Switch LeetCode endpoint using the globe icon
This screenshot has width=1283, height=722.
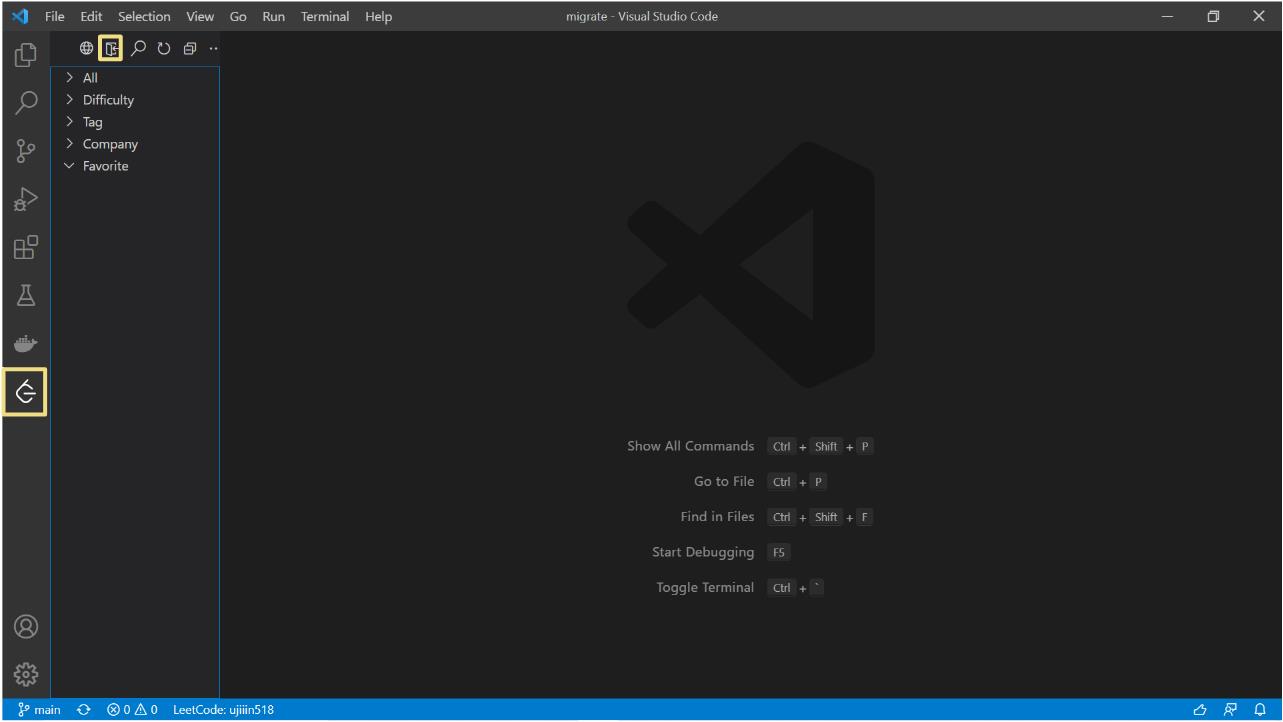click(86, 47)
